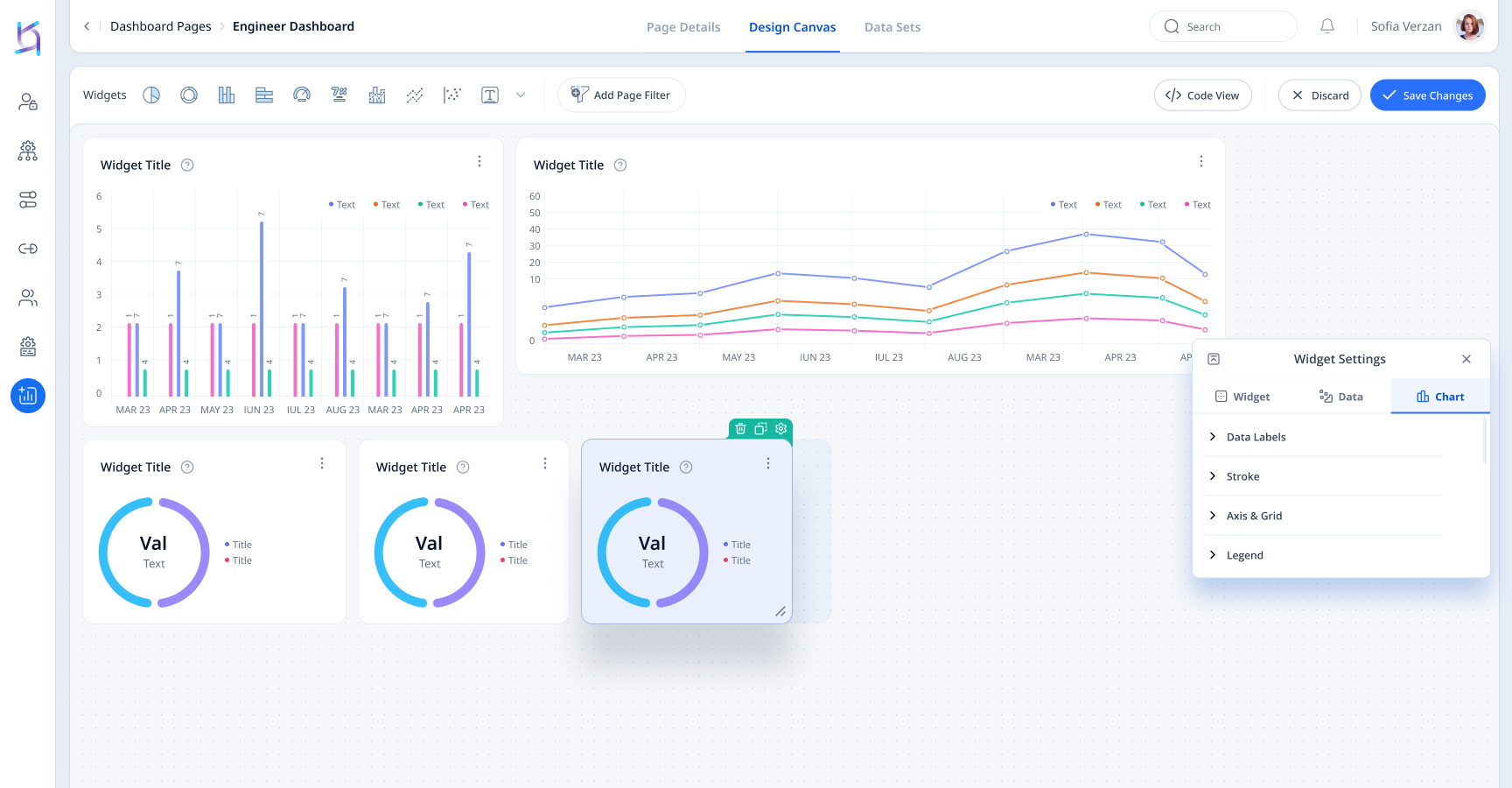Screen dimensions: 1512x788
Task: Insert a text widget from toolbar
Action: point(490,95)
